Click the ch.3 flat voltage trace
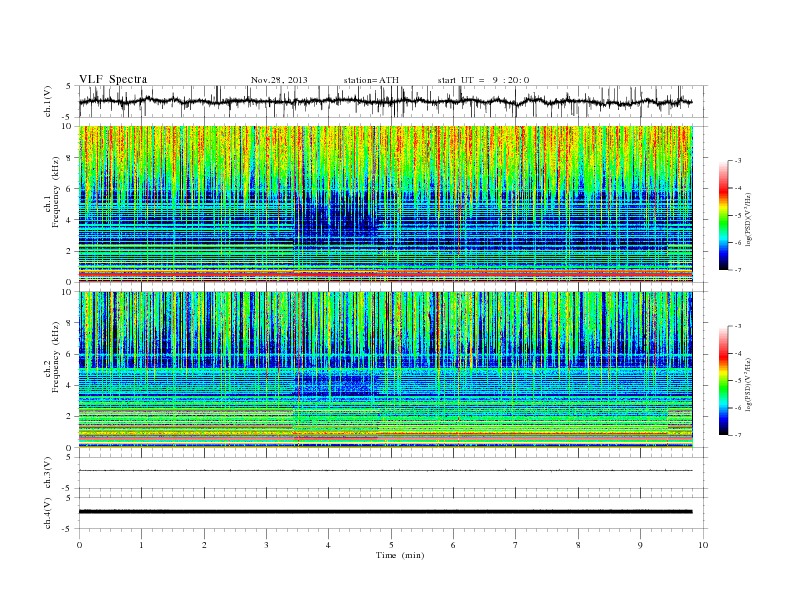792x612 pixels. click(x=385, y=471)
